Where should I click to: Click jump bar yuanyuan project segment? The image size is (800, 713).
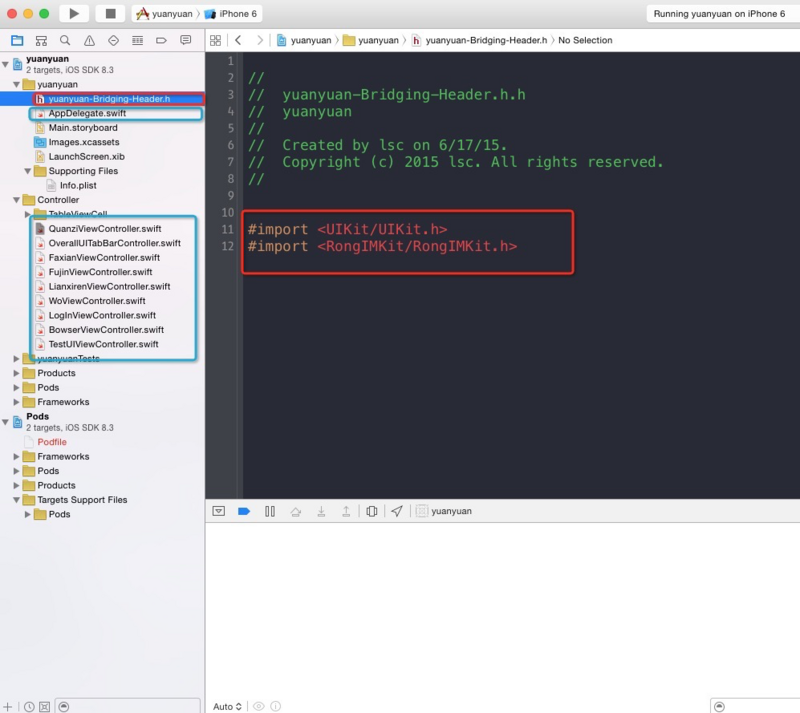[x=304, y=40]
